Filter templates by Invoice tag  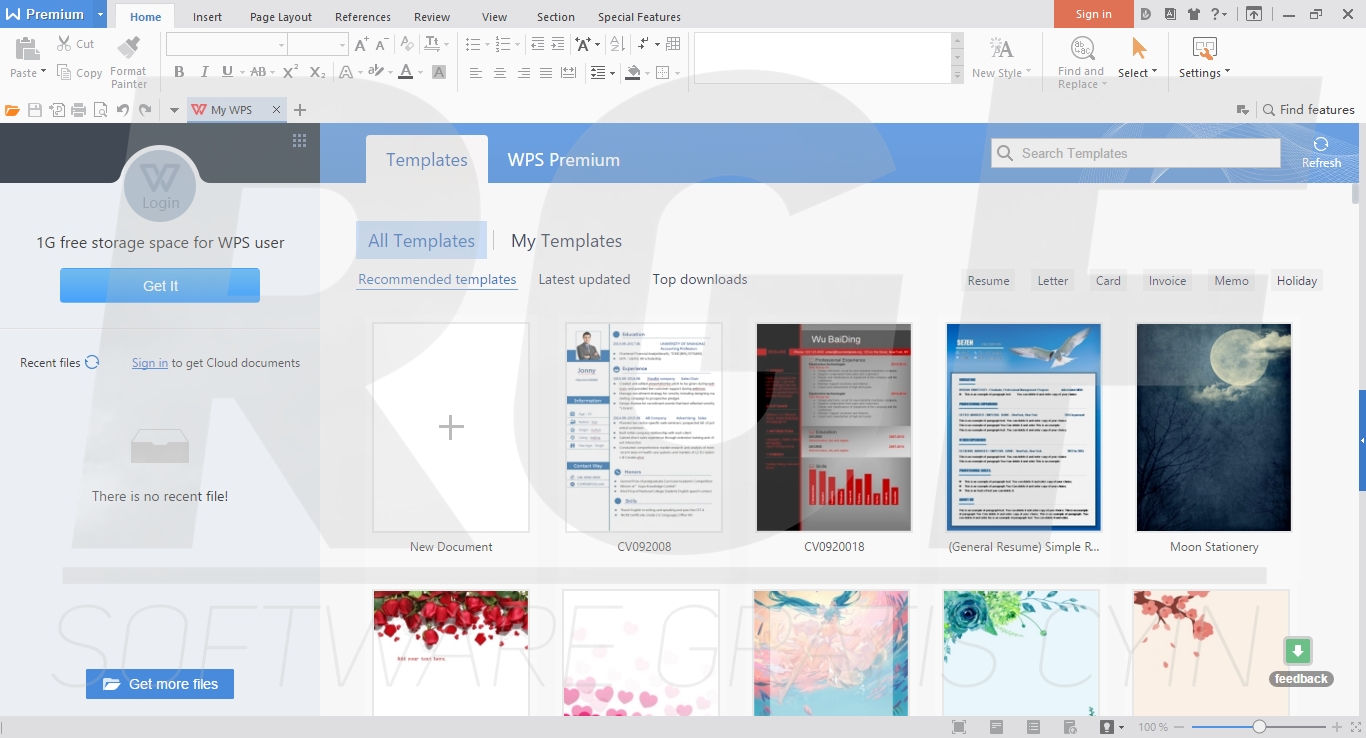[x=1167, y=281]
